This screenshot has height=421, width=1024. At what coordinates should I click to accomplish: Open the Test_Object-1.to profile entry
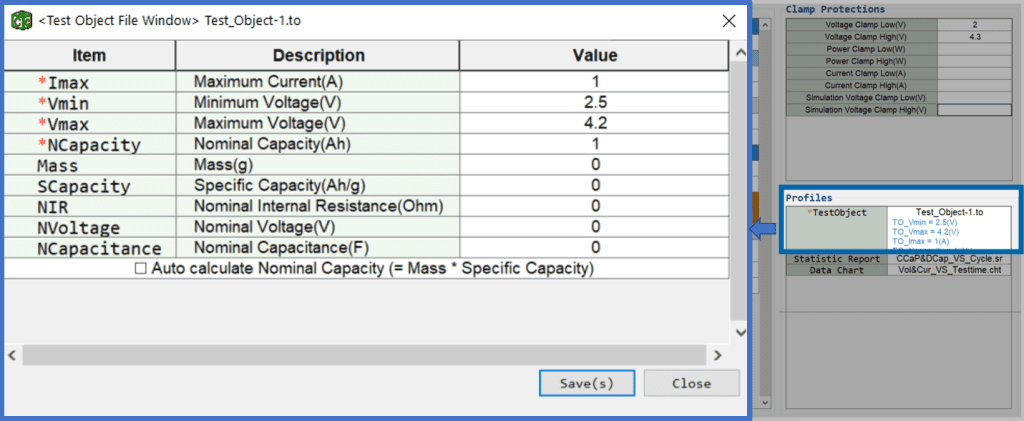[x=950, y=213]
